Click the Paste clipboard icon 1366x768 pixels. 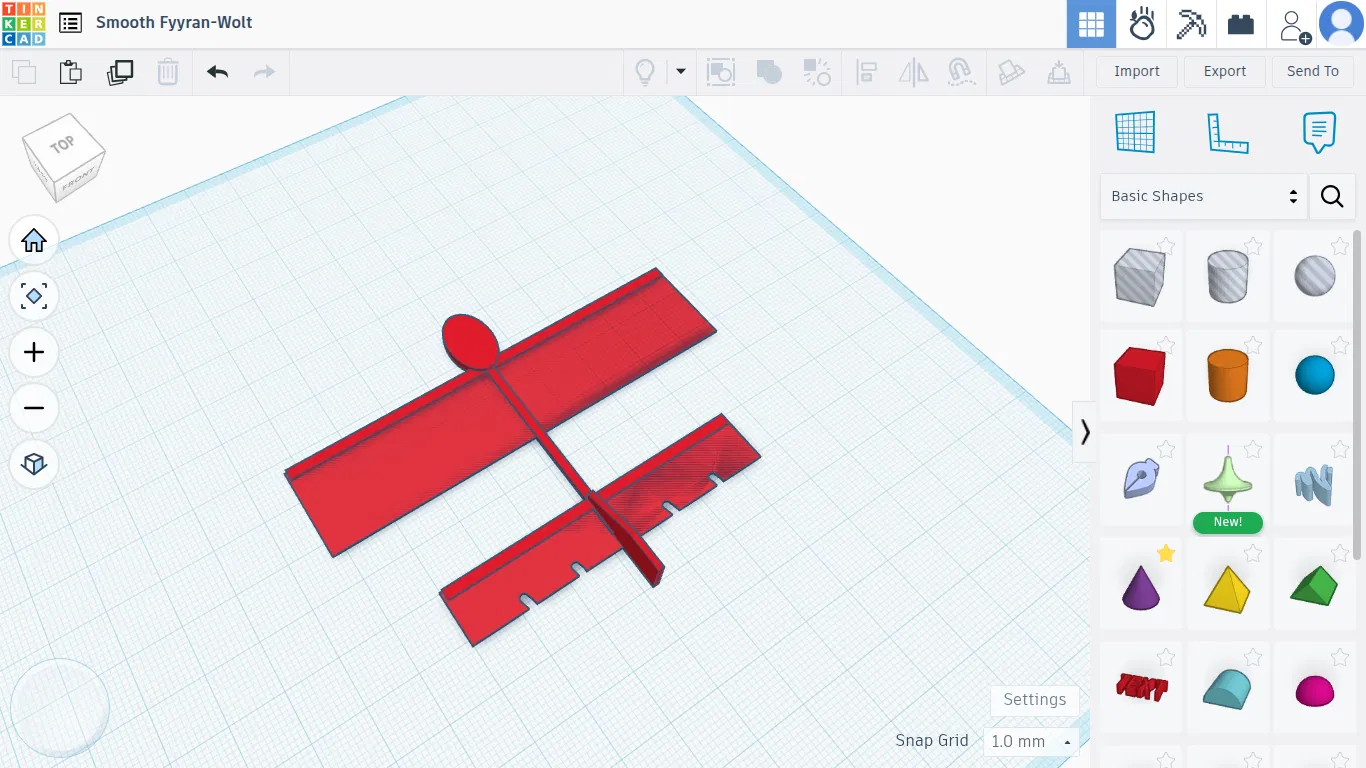[70, 72]
